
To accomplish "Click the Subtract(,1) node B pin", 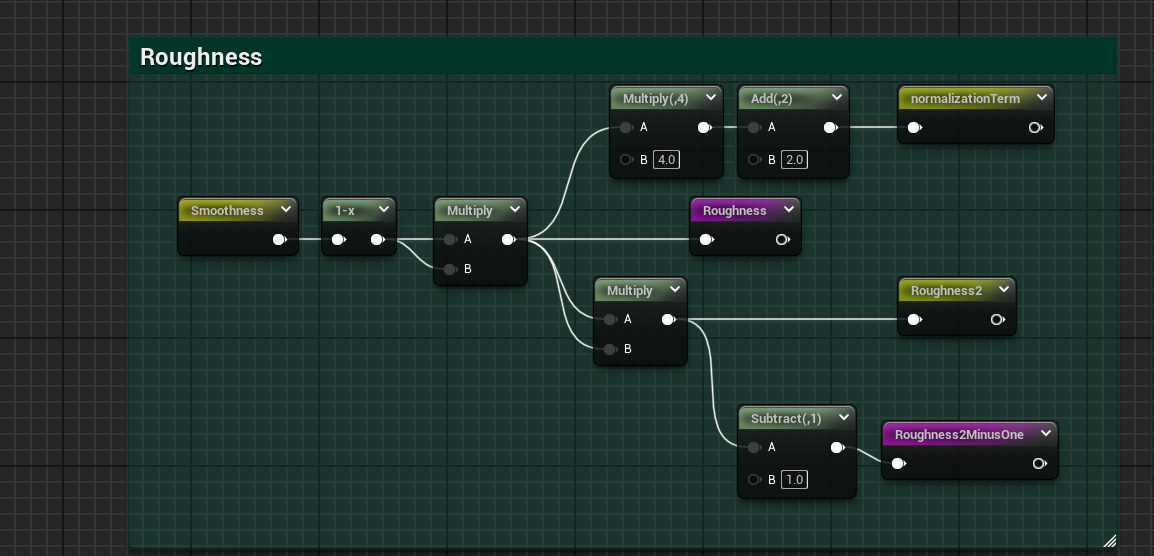I will (x=753, y=480).
